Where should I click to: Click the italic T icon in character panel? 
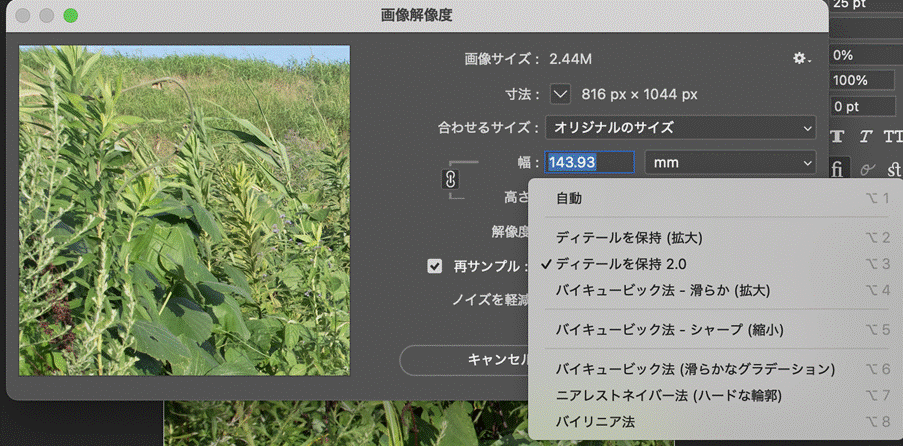click(x=866, y=137)
